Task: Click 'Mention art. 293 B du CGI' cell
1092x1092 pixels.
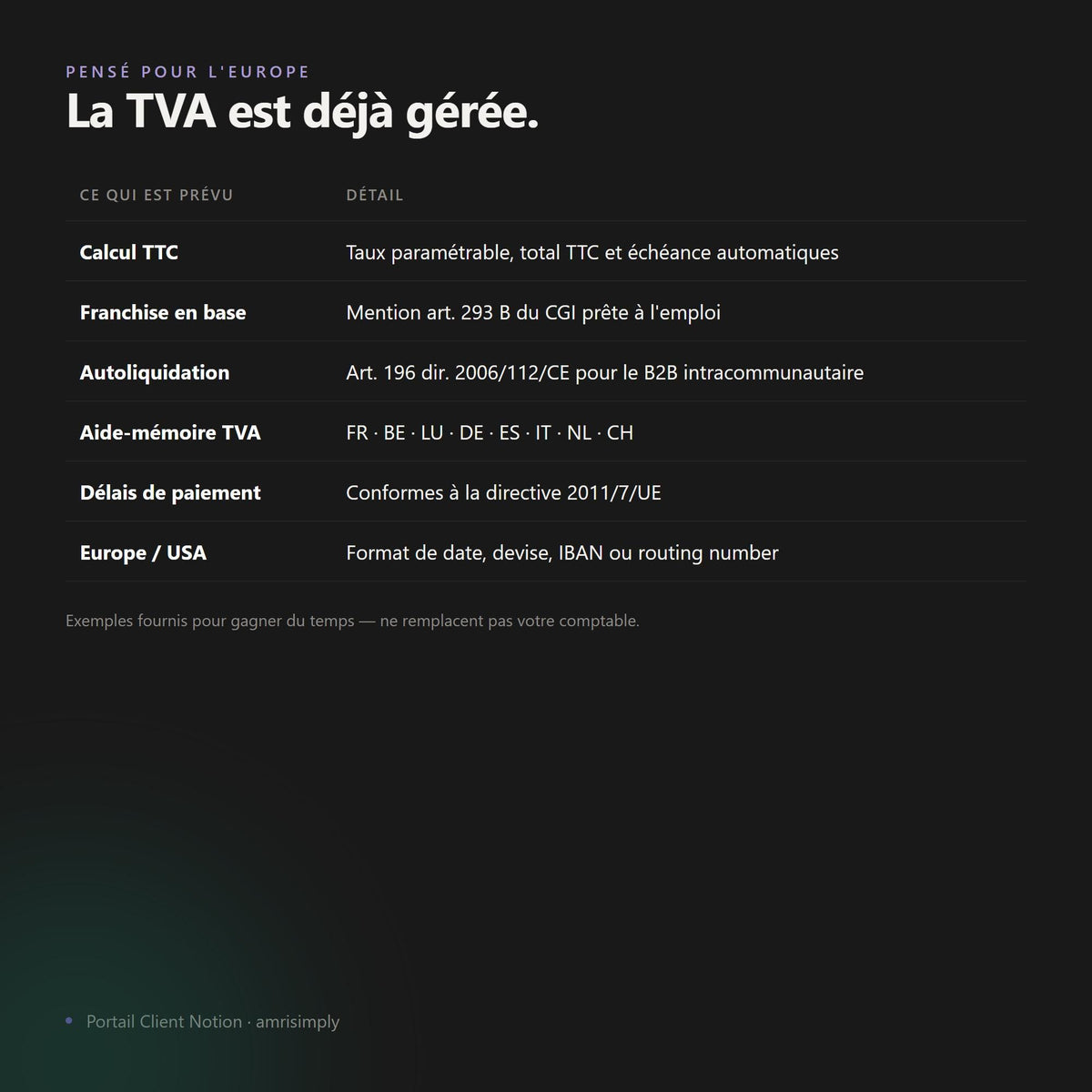Action: pyautogui.click(x=533, y=312)
